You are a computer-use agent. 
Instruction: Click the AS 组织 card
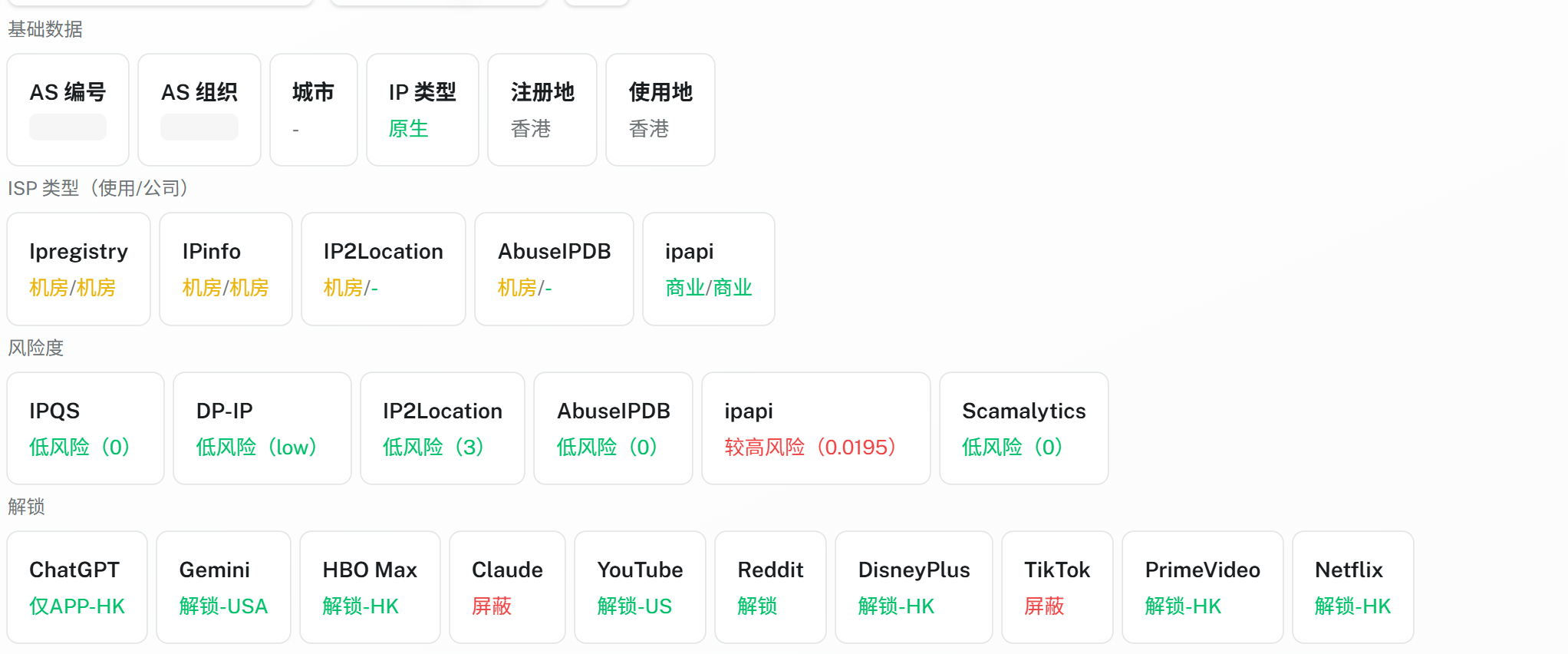(199, 110)
